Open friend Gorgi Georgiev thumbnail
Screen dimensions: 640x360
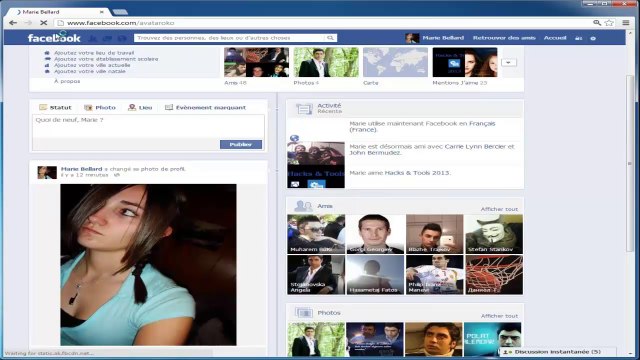click(375, 234)
